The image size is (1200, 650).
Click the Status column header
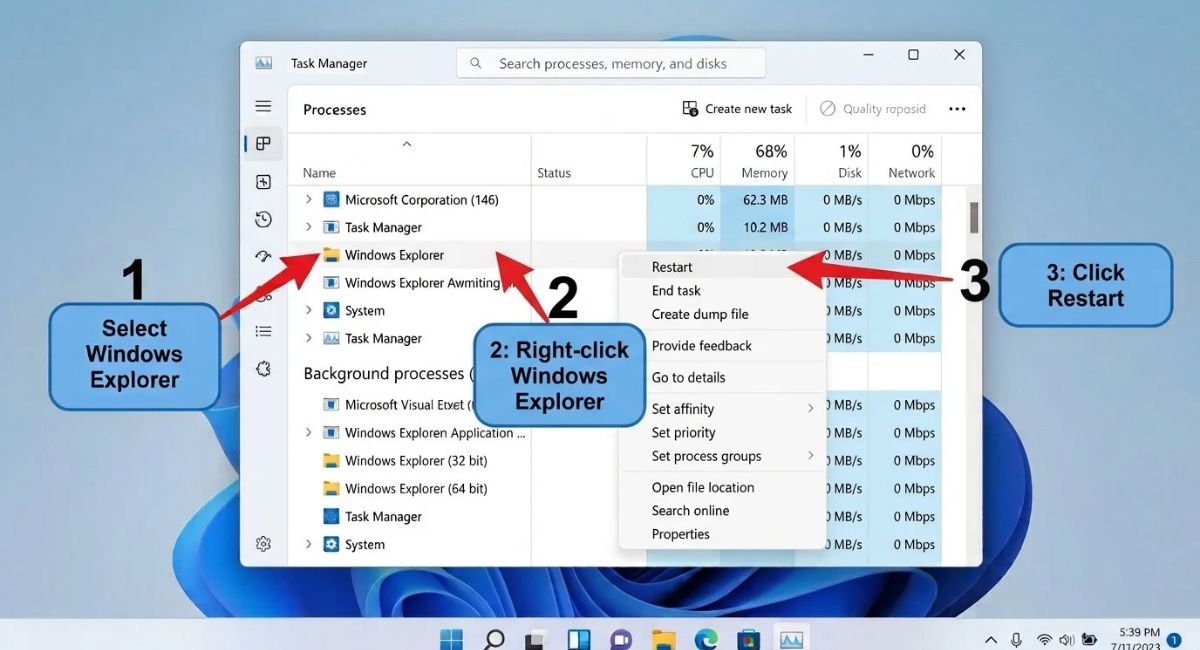[588, 160]
